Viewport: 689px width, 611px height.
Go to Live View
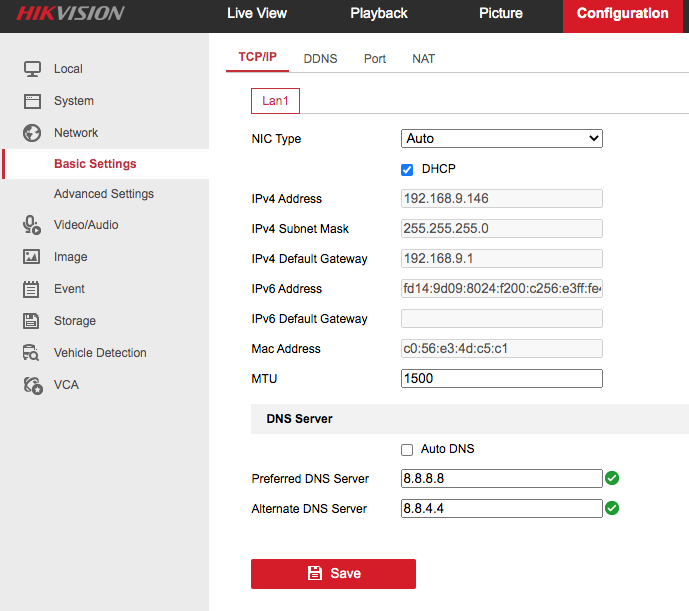(257, 14)
